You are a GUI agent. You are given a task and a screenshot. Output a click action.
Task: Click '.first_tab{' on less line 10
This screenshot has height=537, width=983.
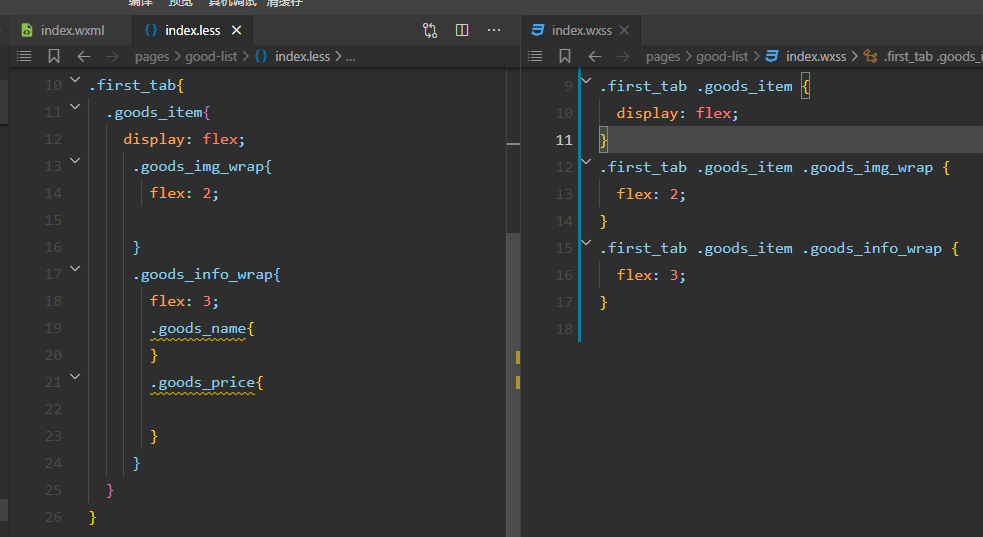137,85
